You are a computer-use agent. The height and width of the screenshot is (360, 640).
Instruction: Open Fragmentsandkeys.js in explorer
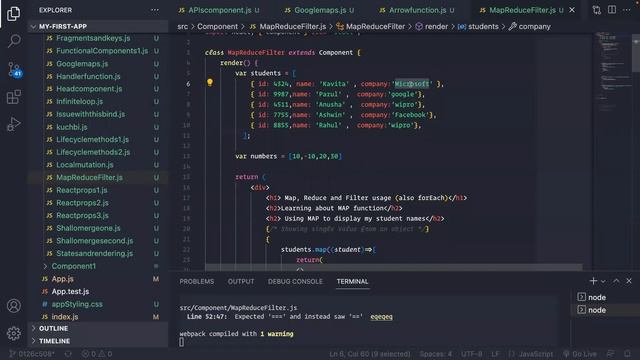point(93,38)
